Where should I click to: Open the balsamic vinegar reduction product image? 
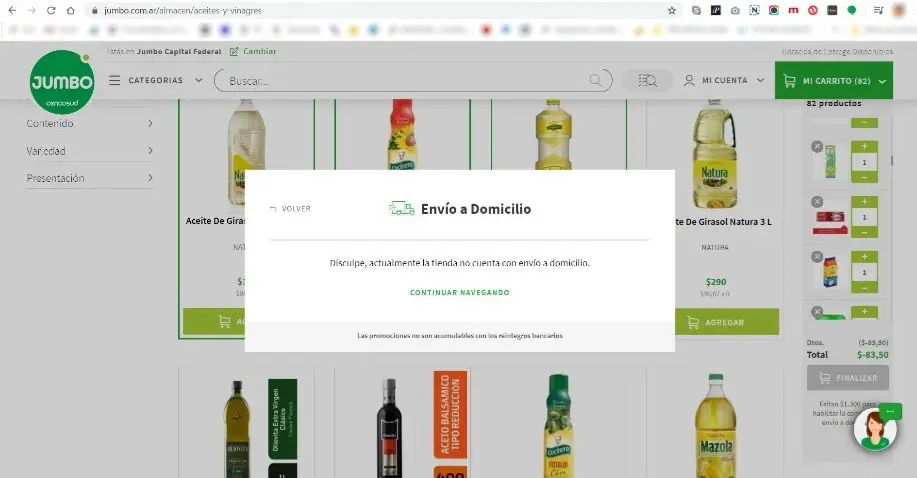(x=389, y=427)
